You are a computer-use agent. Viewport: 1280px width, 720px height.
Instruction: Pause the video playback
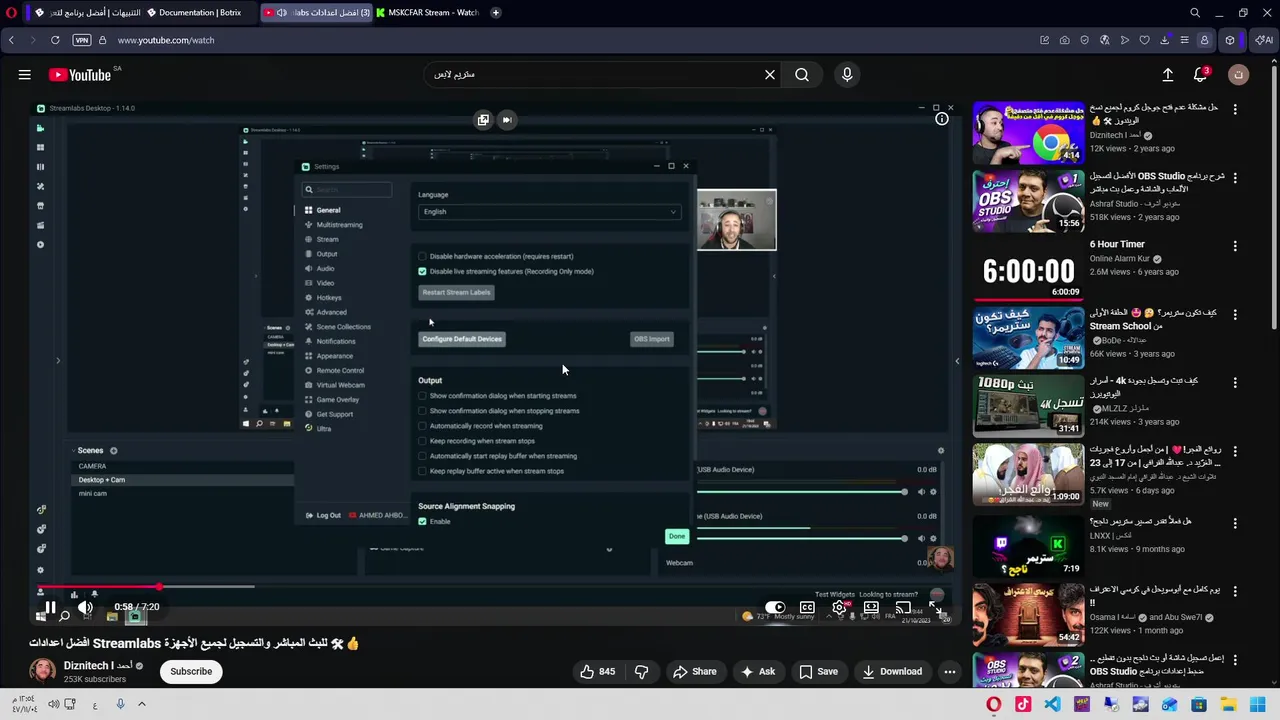coord(49,607)
